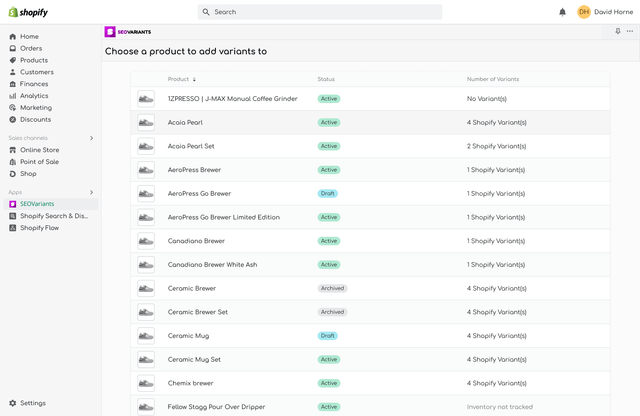
Task: Click the Canadiano Brewer thumbnail
Action: click(146, 241)
